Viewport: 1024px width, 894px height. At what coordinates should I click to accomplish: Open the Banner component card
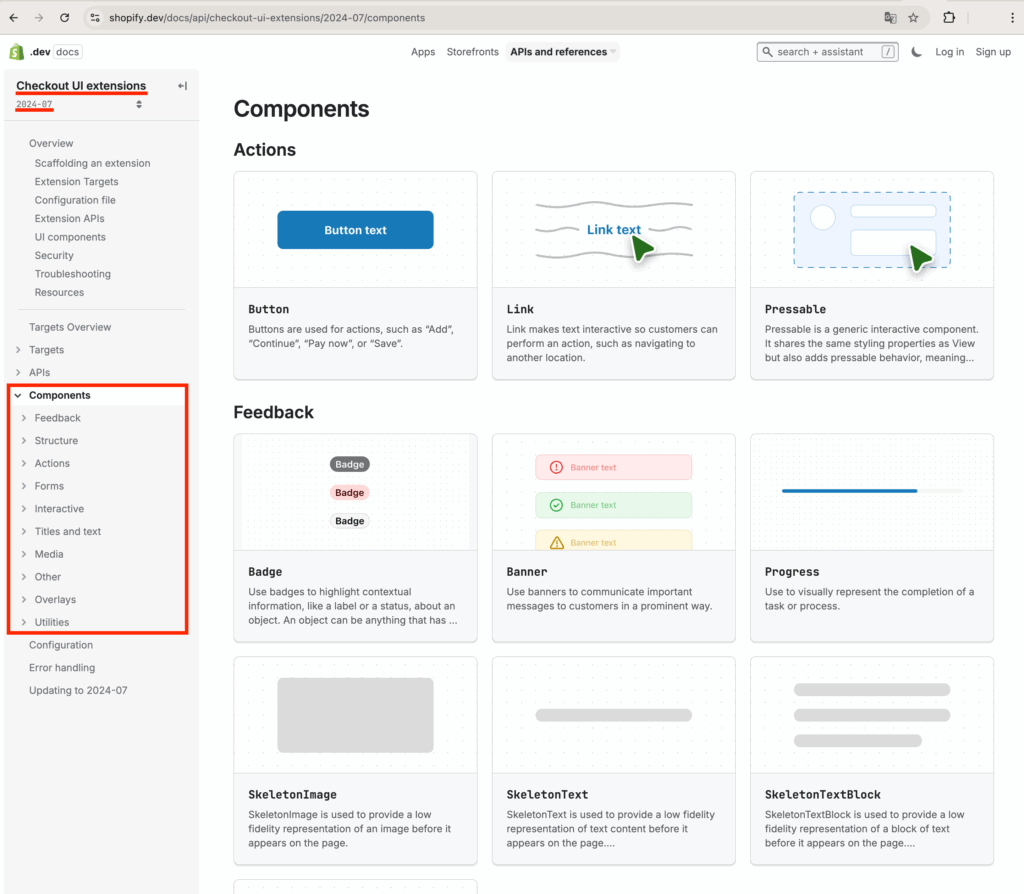tap(613, 538)
